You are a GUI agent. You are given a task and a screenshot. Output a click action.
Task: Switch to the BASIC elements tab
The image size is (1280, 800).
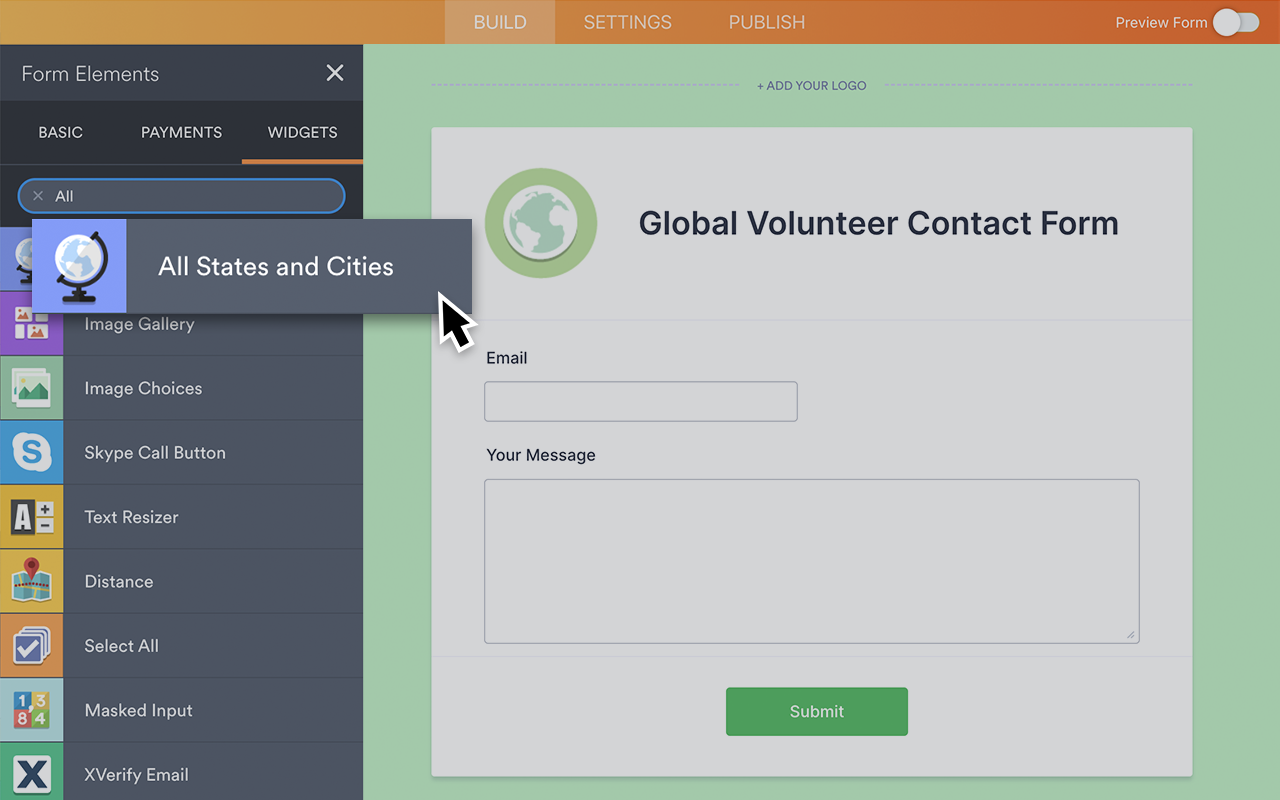[x=60, y=132]
